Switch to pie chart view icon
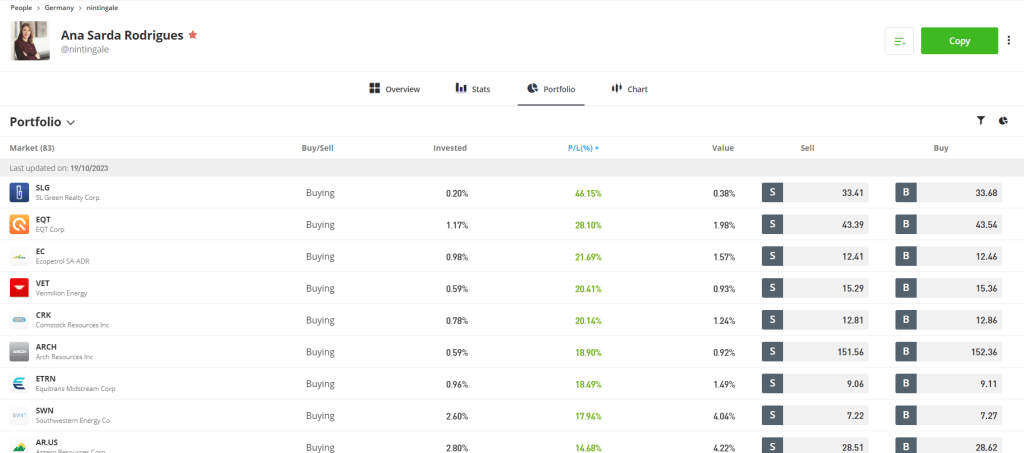This screenshot has height=453, width=1024. [1003, 121]
